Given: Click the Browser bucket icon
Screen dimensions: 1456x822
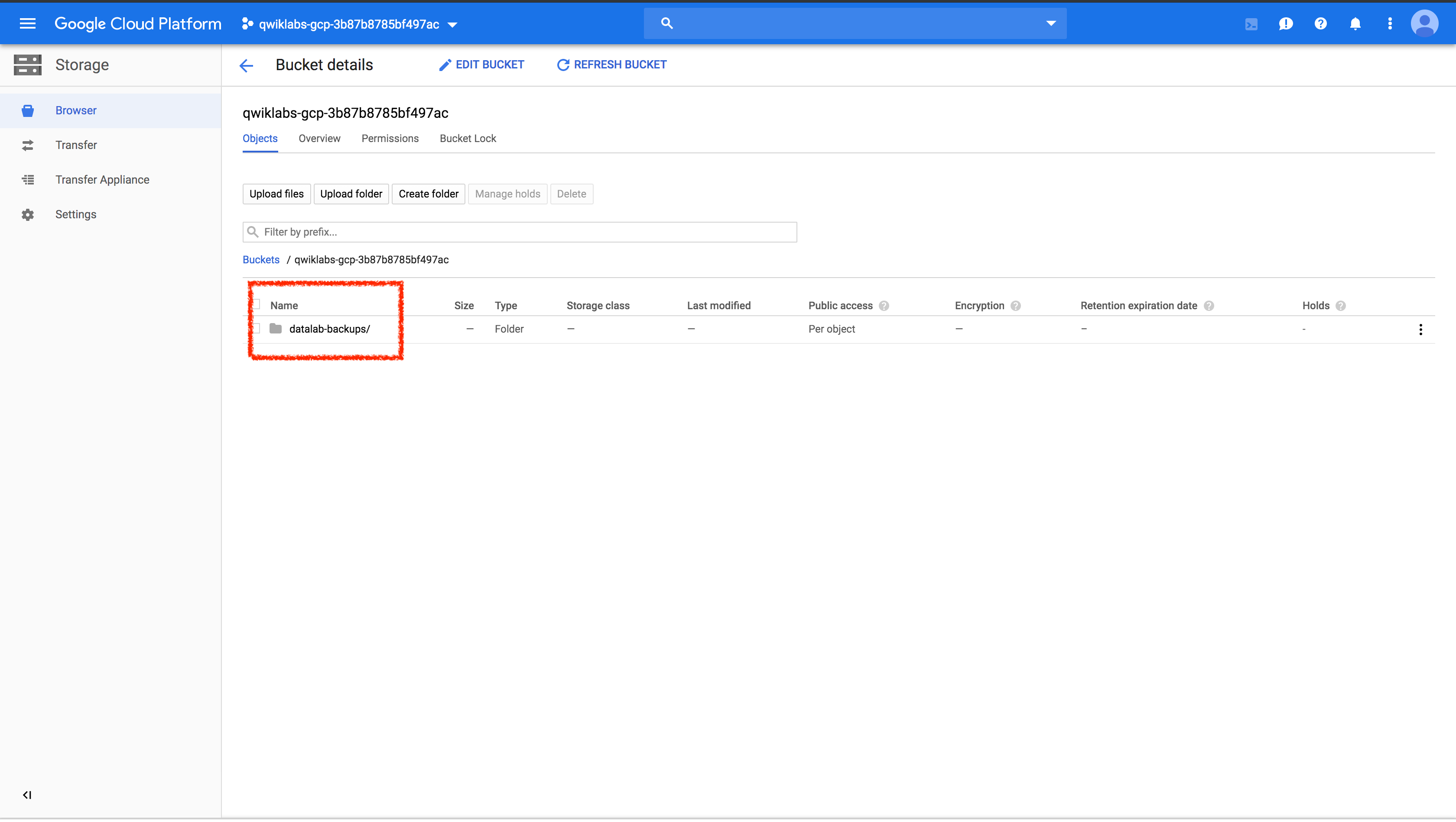Looking at the screenshot, I should [27, 111].
